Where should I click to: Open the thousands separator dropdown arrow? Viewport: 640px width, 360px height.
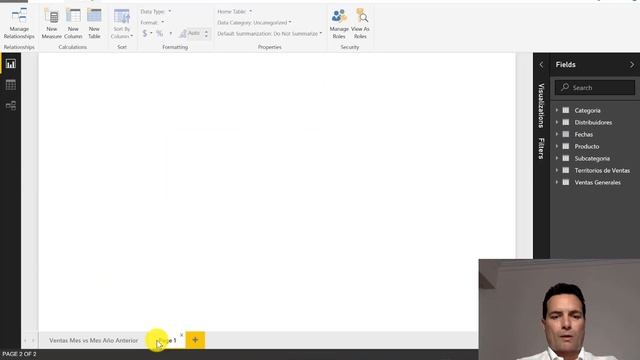click(x=171, y=33)
